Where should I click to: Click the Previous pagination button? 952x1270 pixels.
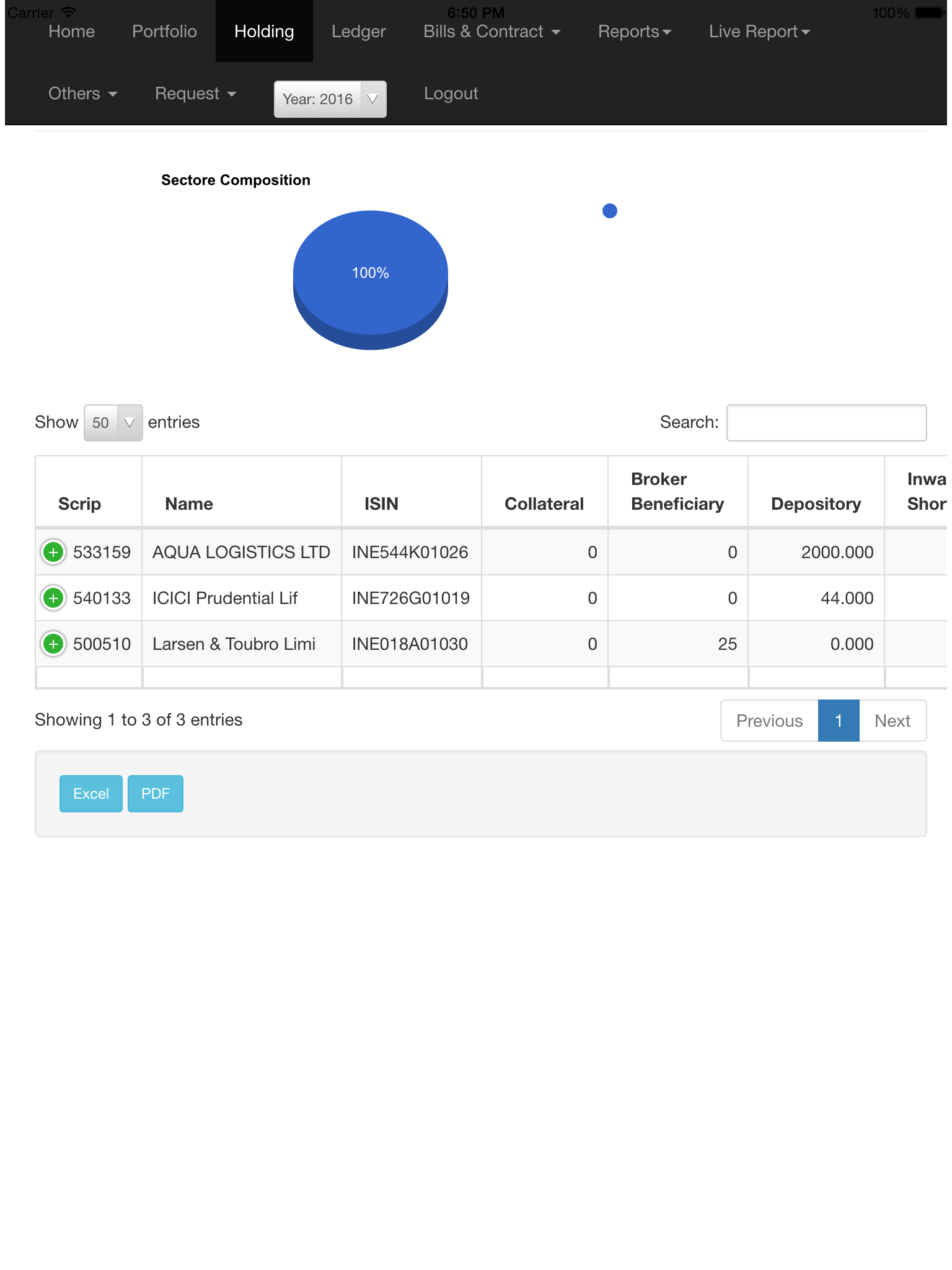click(x=770, y=721)
